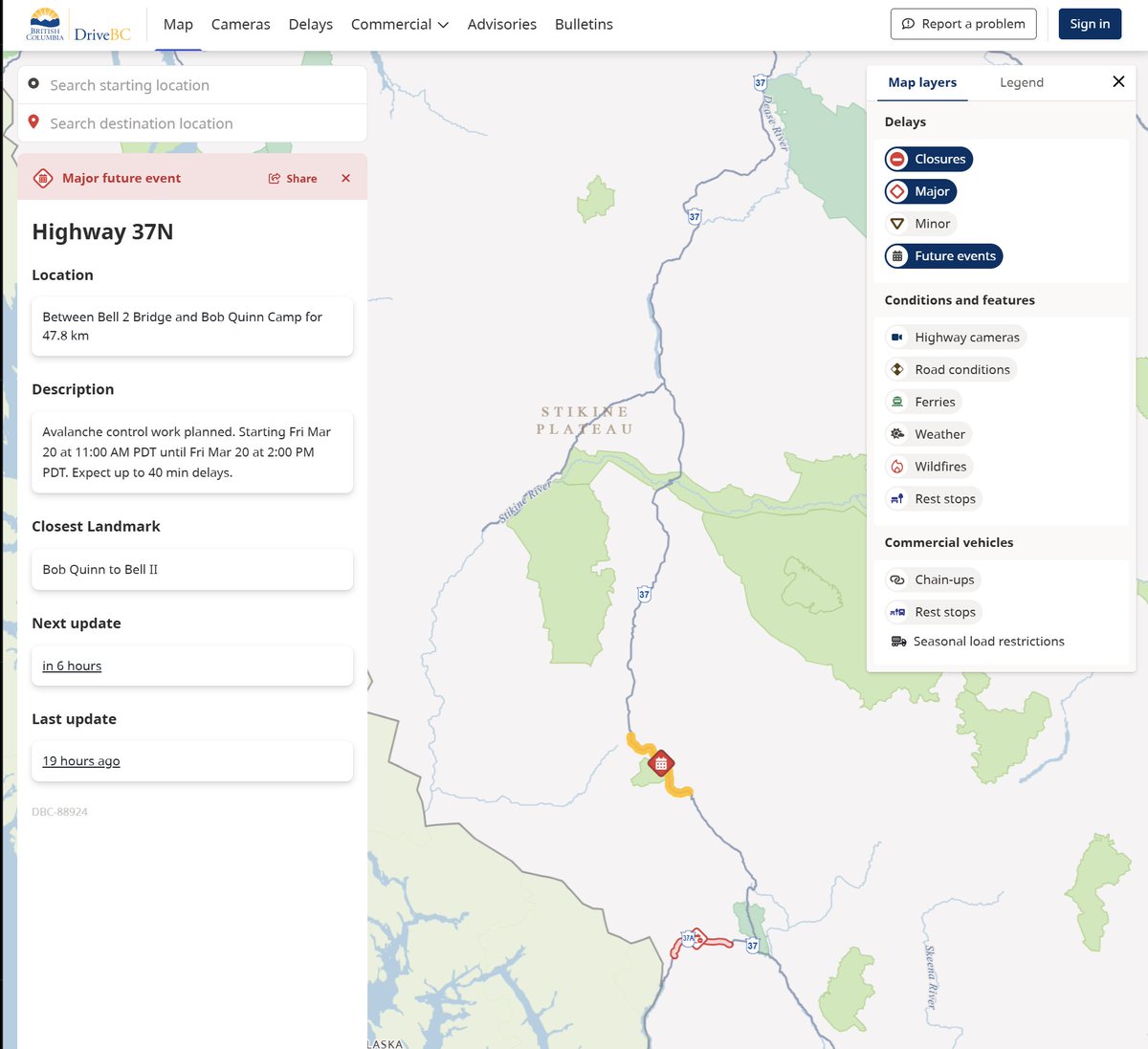Viewport: 1148px width, 1049px height.
Task: Focus the Search starting location field
Action: coord(192,85)
